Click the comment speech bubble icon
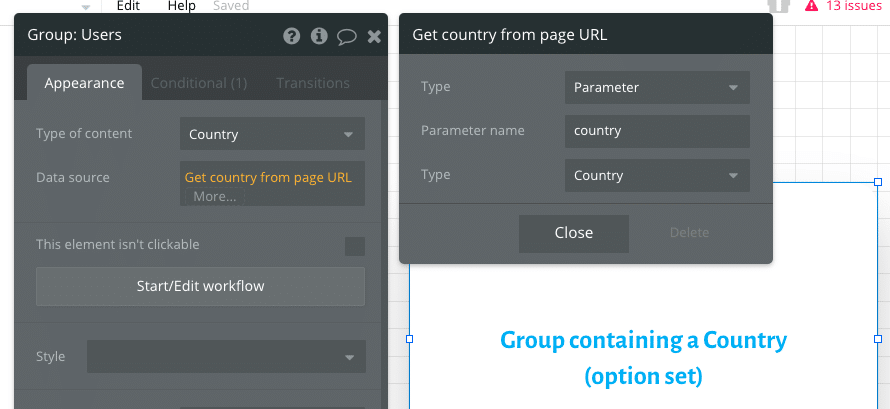The image size is (890, 409). coord(347,37)
